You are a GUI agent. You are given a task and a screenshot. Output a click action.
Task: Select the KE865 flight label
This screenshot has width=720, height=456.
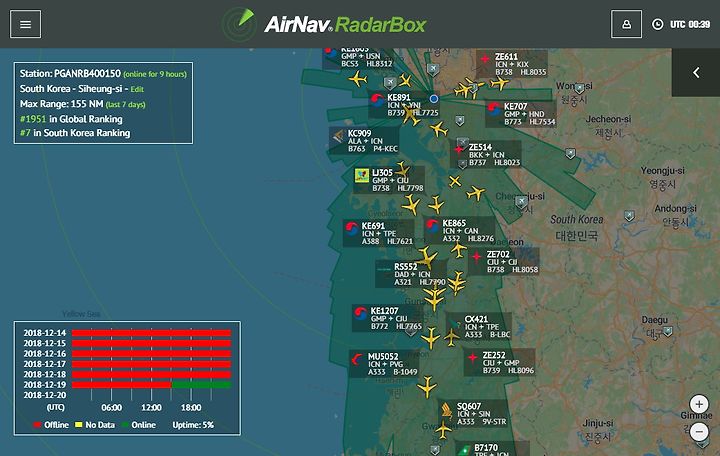[459, 231]
